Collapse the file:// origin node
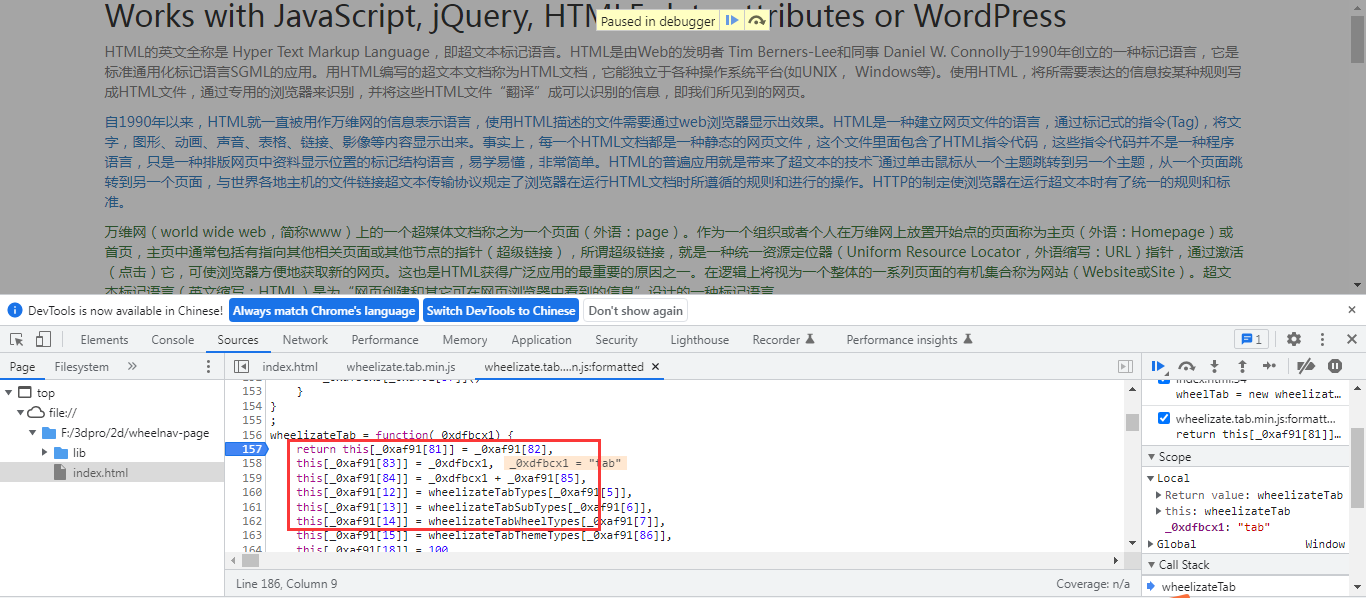Viewport: 1366px width, 598px height. click(x=21, y=413)
